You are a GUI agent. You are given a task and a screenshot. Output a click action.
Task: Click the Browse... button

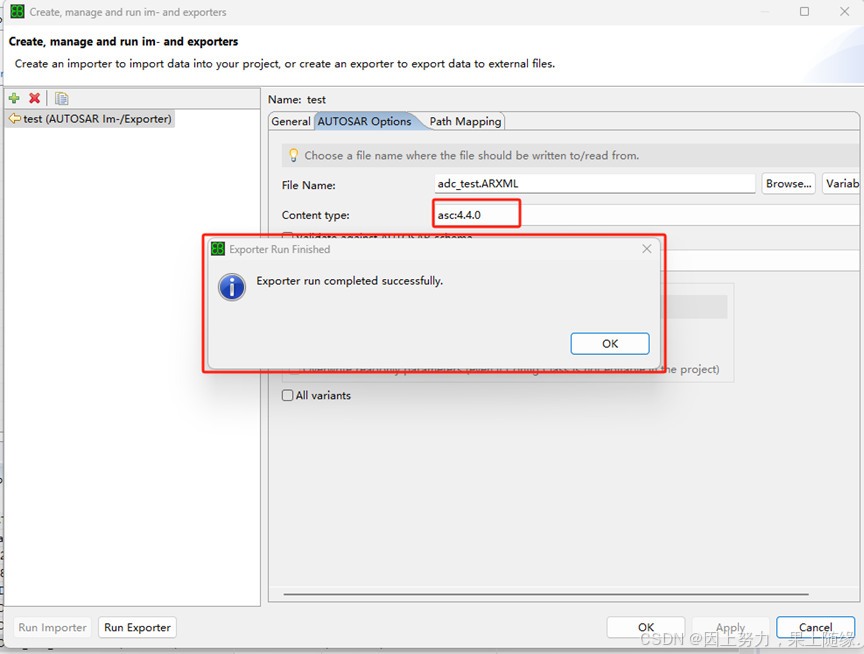click(x=789, y=183)
